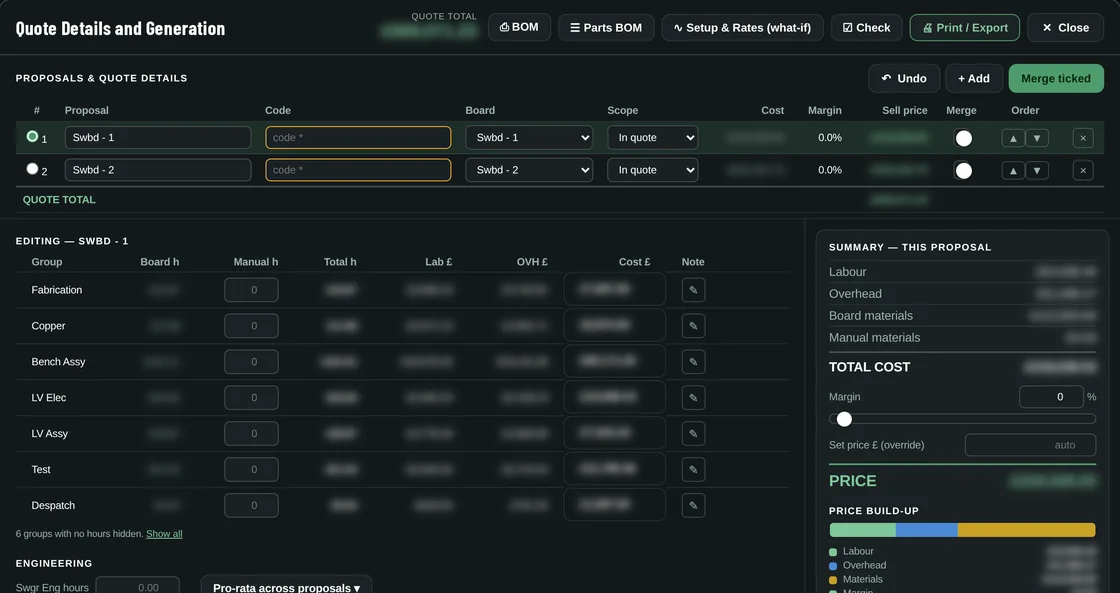
Task: Click Manual h field for Despatch
Action: point(251,505)
